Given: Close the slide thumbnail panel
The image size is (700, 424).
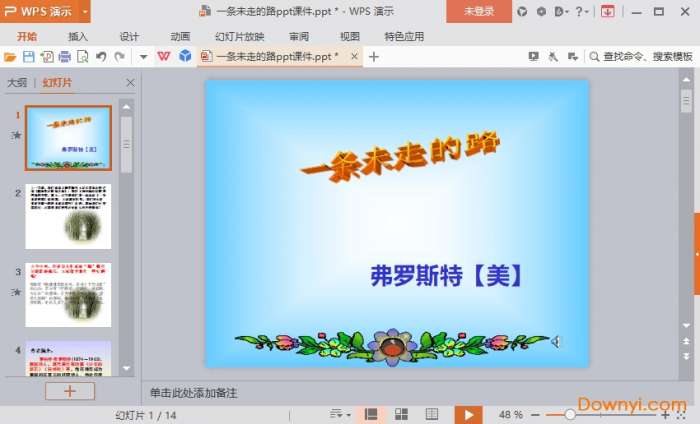Looking at the screenshot, I should (130, 83).
